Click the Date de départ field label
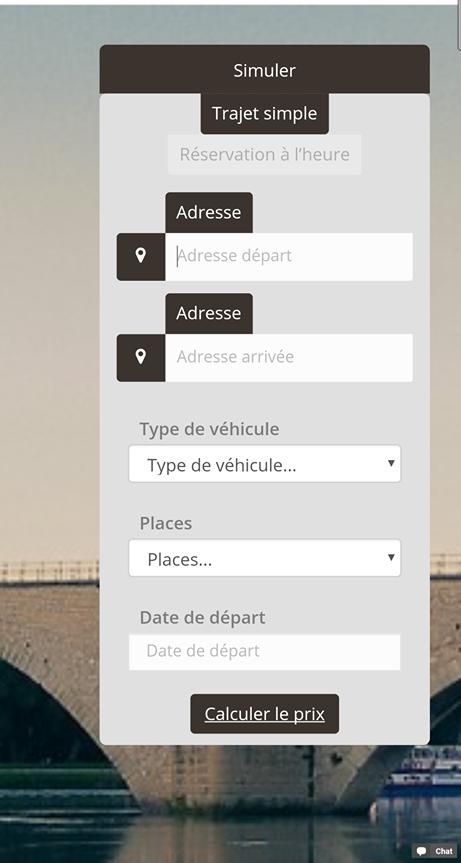Image resolution: width=461 pixels, height=863 pixels. click(202, 618)
